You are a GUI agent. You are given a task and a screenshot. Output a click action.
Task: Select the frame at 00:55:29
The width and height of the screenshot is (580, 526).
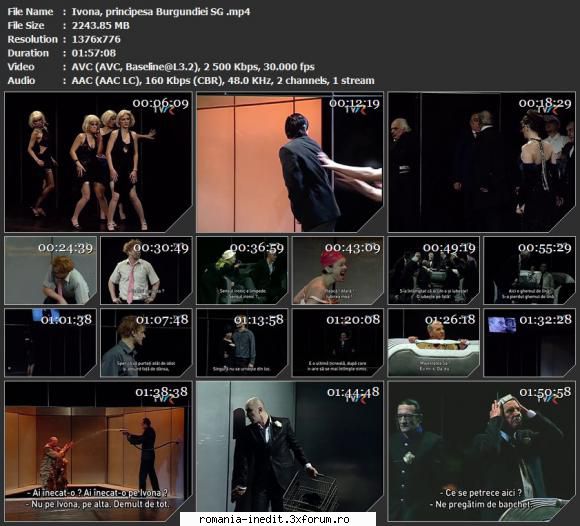click(529, 270)
